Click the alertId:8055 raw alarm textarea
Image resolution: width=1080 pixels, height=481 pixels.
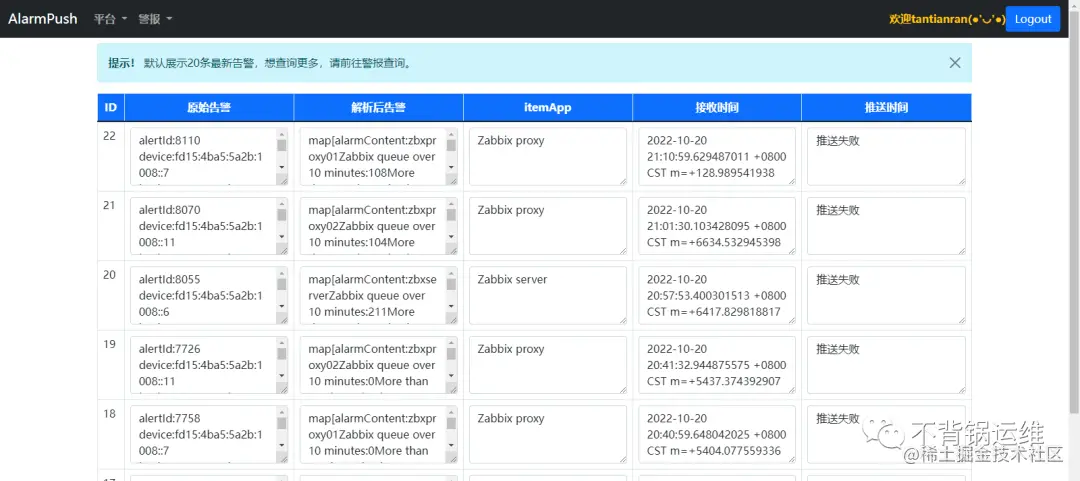(x=209, y=296)
